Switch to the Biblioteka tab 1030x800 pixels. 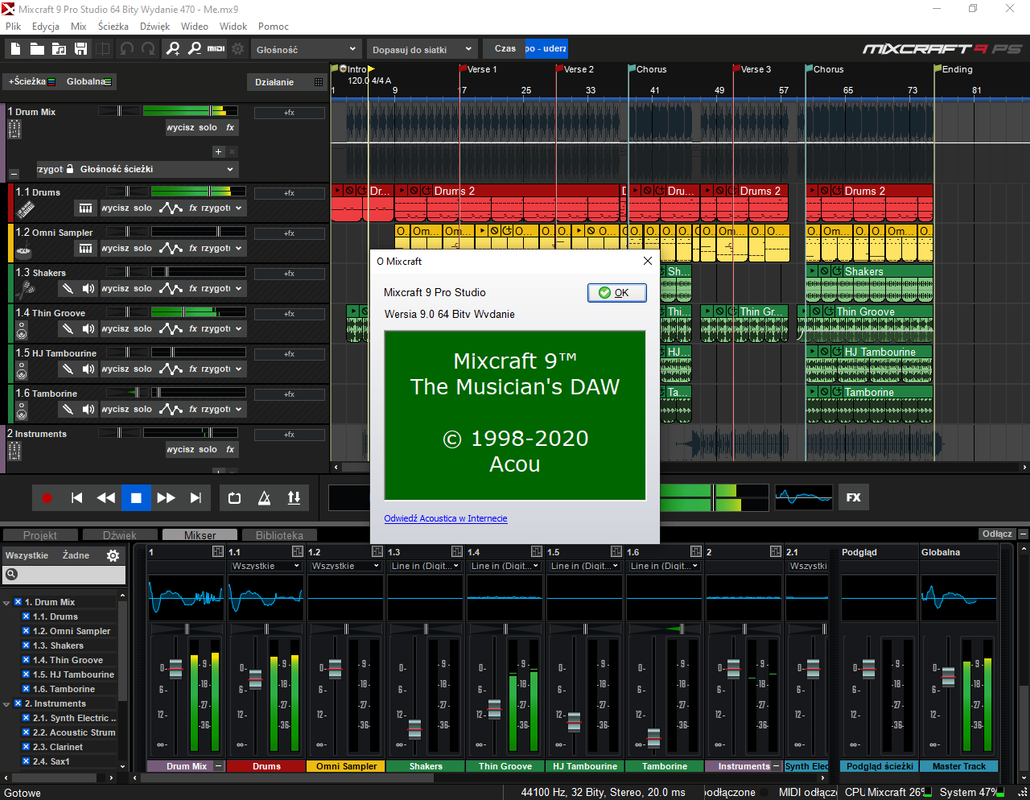pos(279,535)
